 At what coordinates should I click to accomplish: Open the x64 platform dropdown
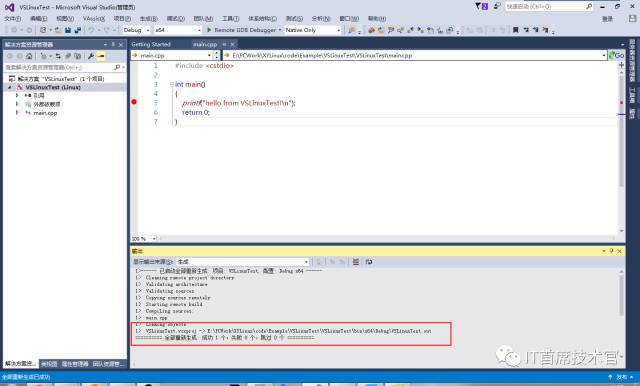tap(178, 30)
